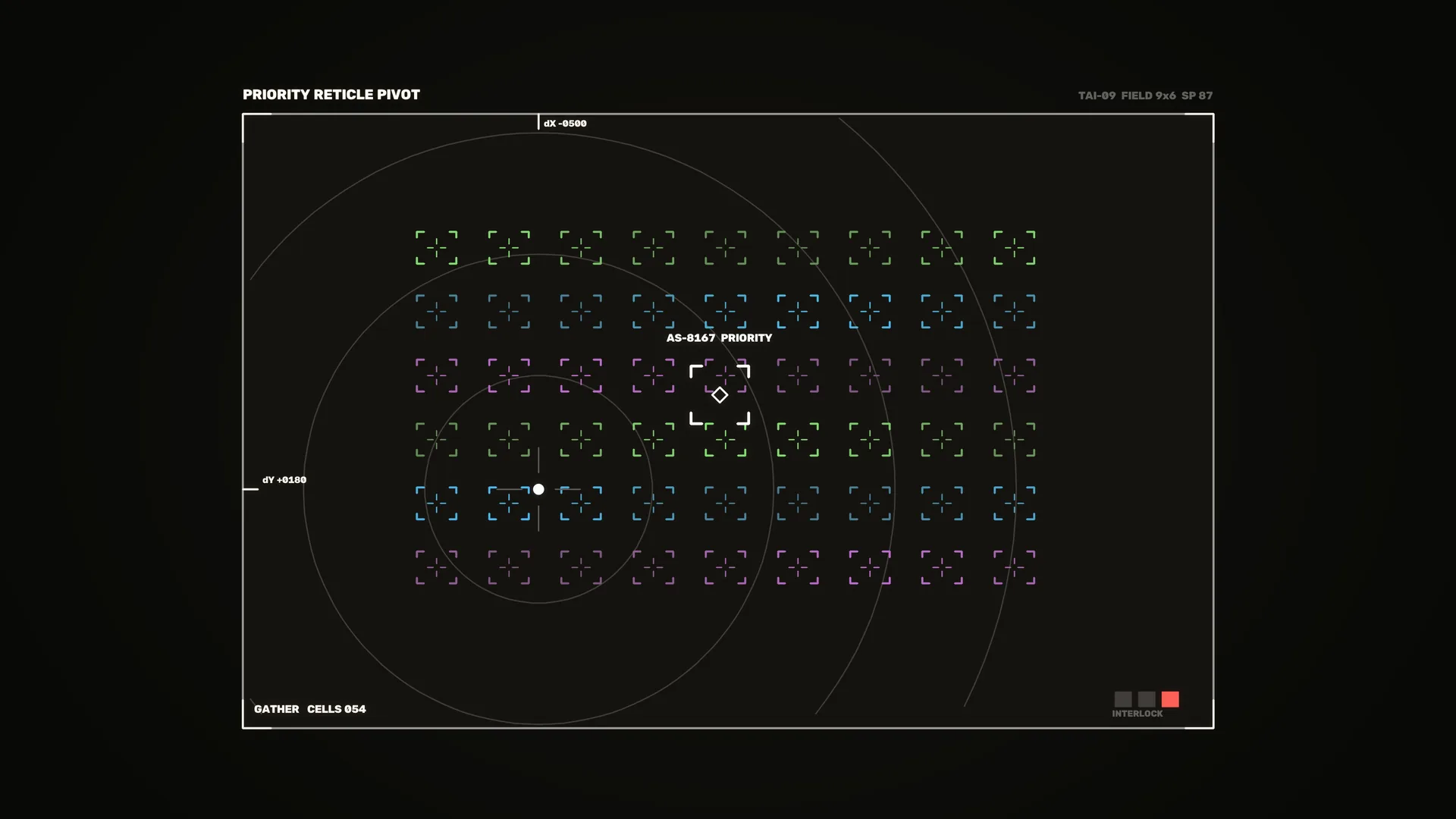Select the blue reticle just right of the pivot dot

(581, 504)
